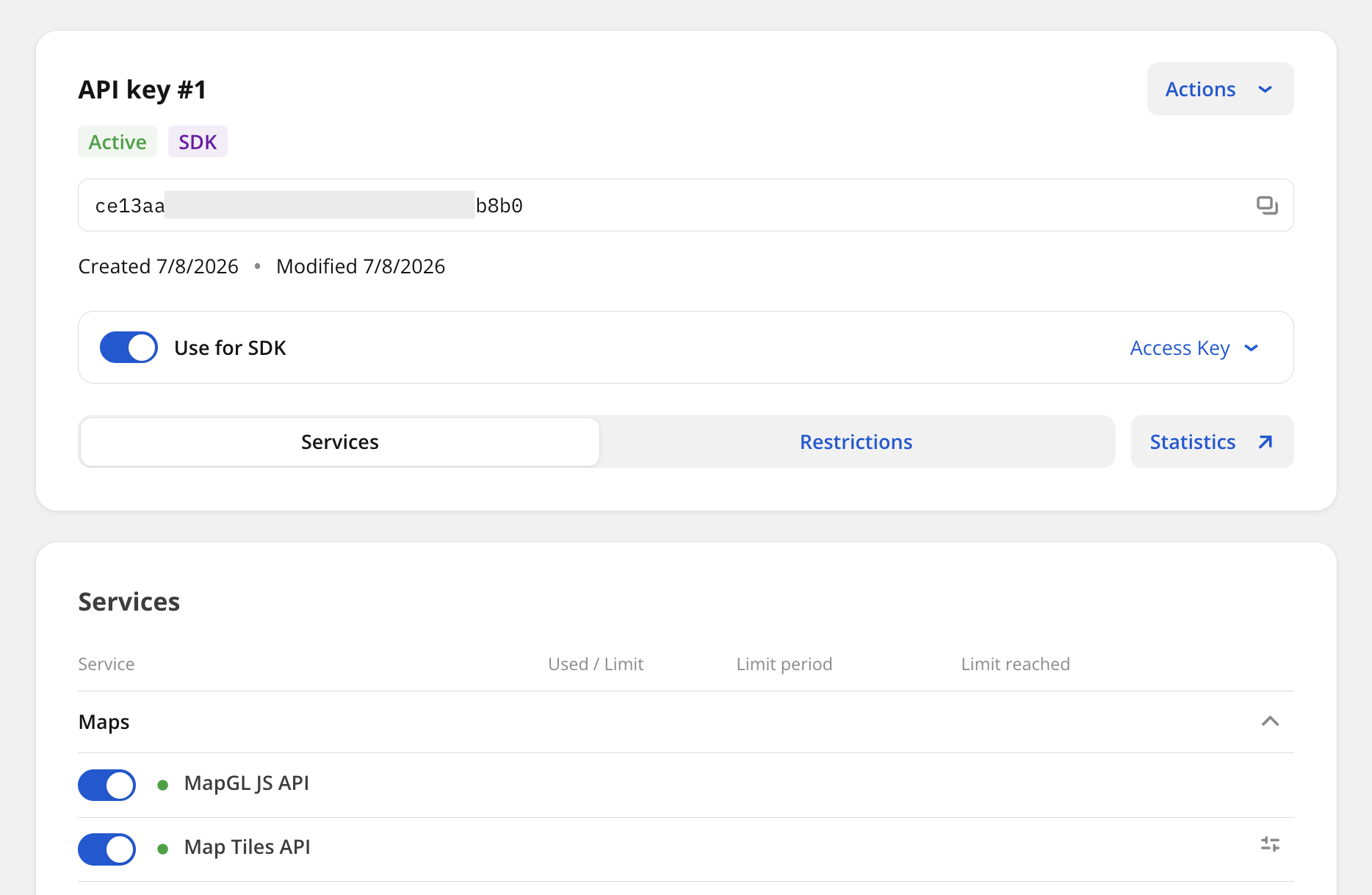Click the green Active status badge
The image size is (1372, 895).
118,142
